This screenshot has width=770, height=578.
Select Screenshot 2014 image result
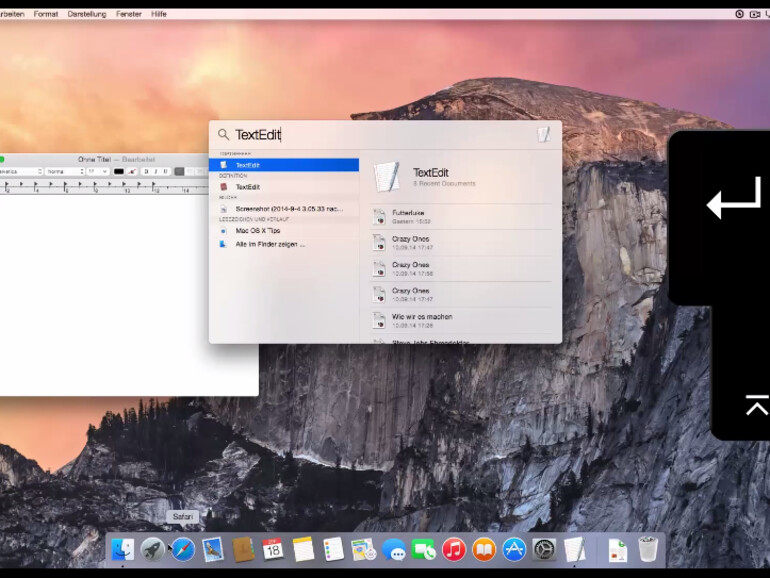[x=284, y=209]
